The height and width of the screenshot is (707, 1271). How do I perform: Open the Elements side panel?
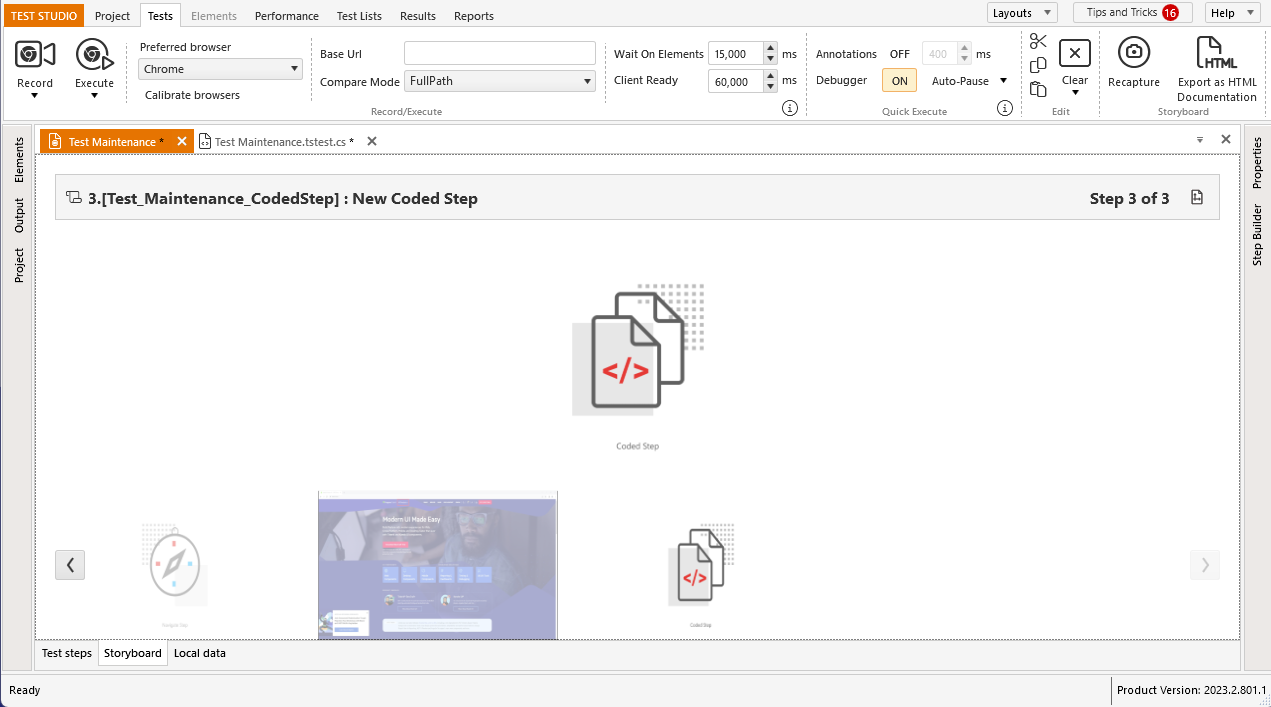pyautogui.click(x=18, y=161)
